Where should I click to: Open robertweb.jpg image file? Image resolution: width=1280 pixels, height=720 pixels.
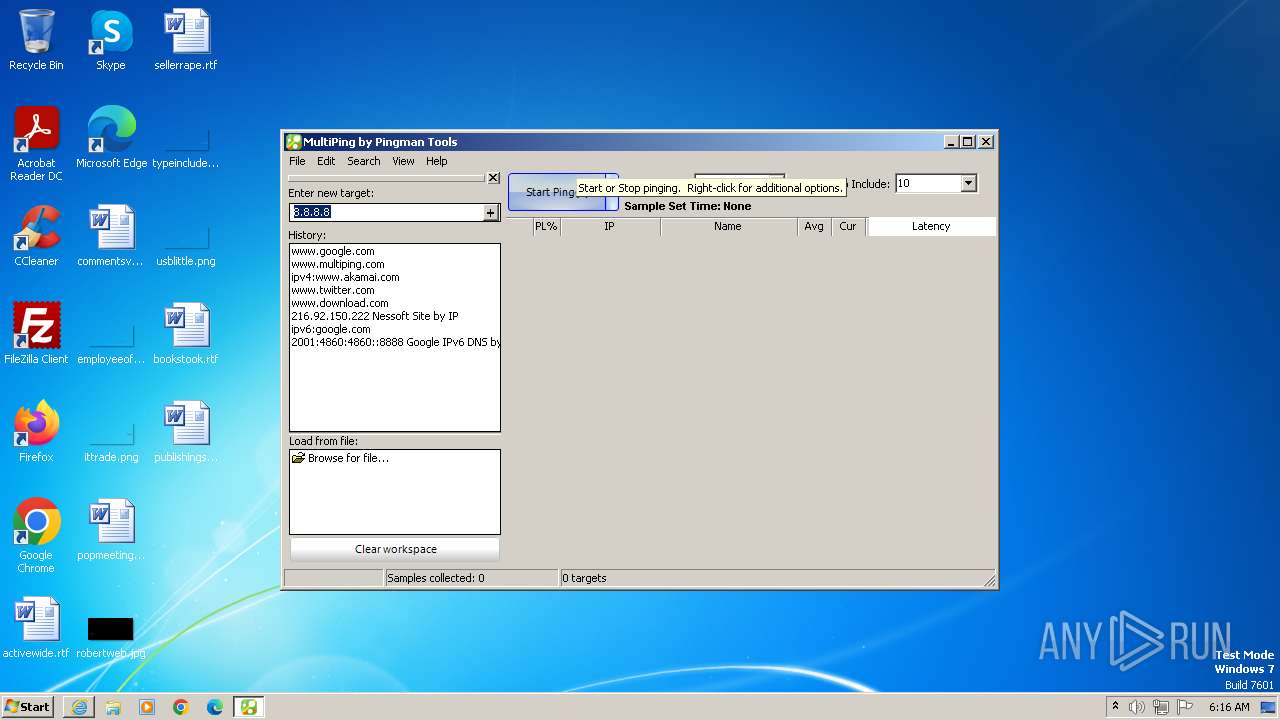(x=111, y=636)
